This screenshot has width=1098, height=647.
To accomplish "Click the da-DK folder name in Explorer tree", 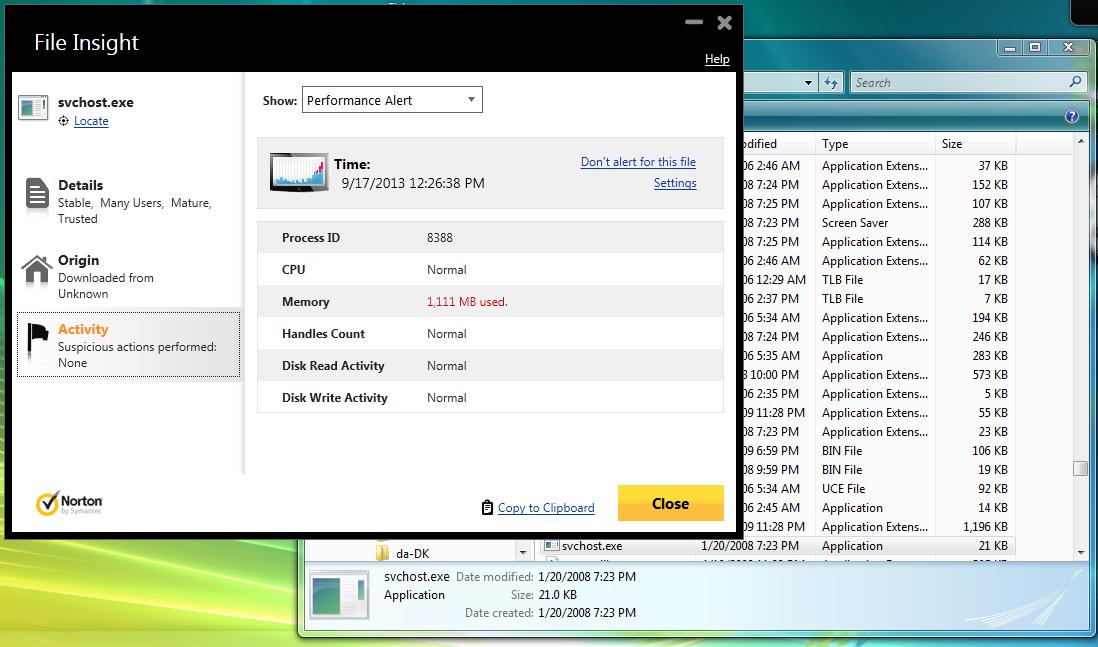I will tap(412, 553).
